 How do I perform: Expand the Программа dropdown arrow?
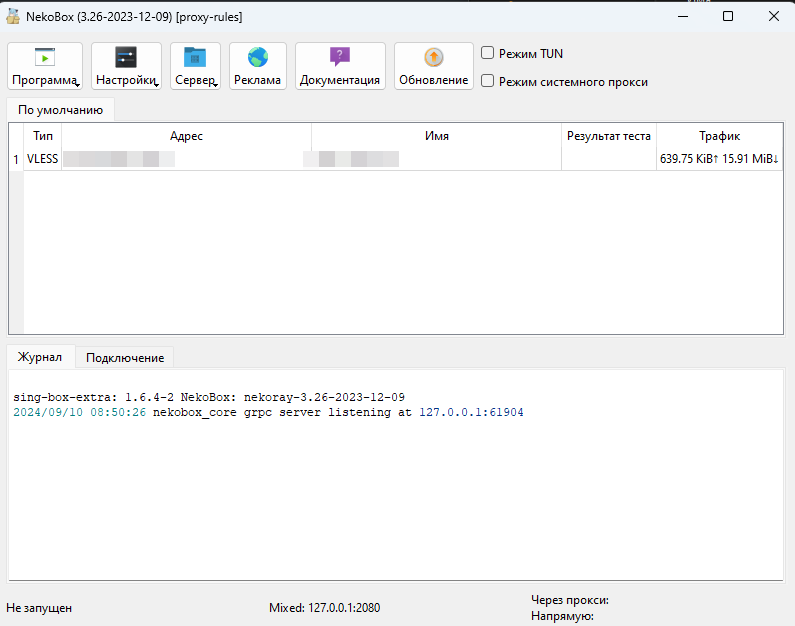pos(77,85)
